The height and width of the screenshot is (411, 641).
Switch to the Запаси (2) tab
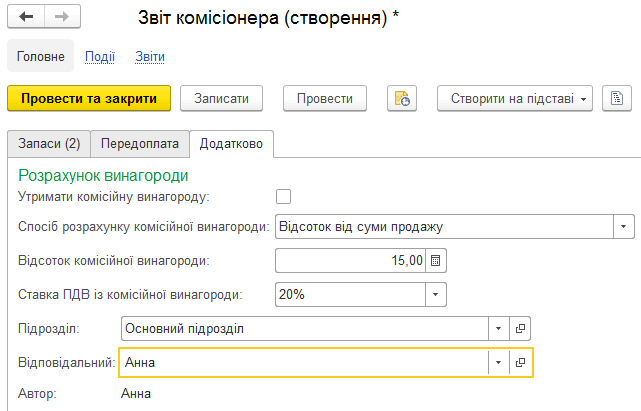[x=49, y=144]
